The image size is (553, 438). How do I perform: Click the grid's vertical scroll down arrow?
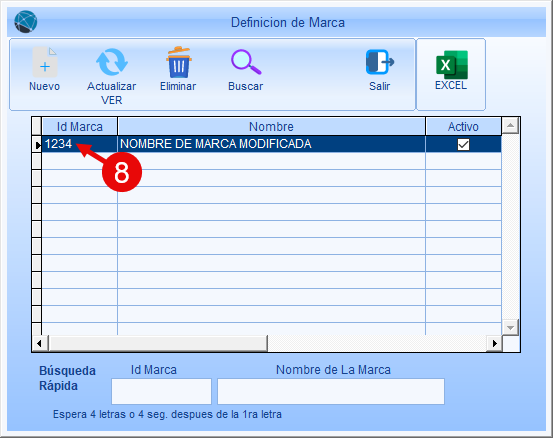[x=510, y=327]
